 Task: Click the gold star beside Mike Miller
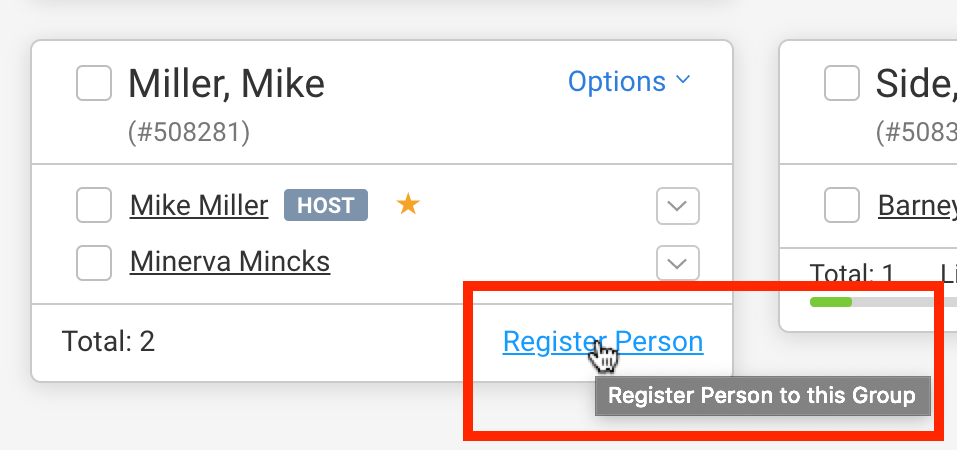coord(408,205)
